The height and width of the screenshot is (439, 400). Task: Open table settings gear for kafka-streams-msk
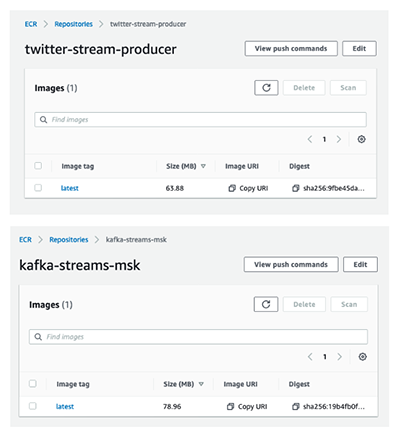point(362,357)
